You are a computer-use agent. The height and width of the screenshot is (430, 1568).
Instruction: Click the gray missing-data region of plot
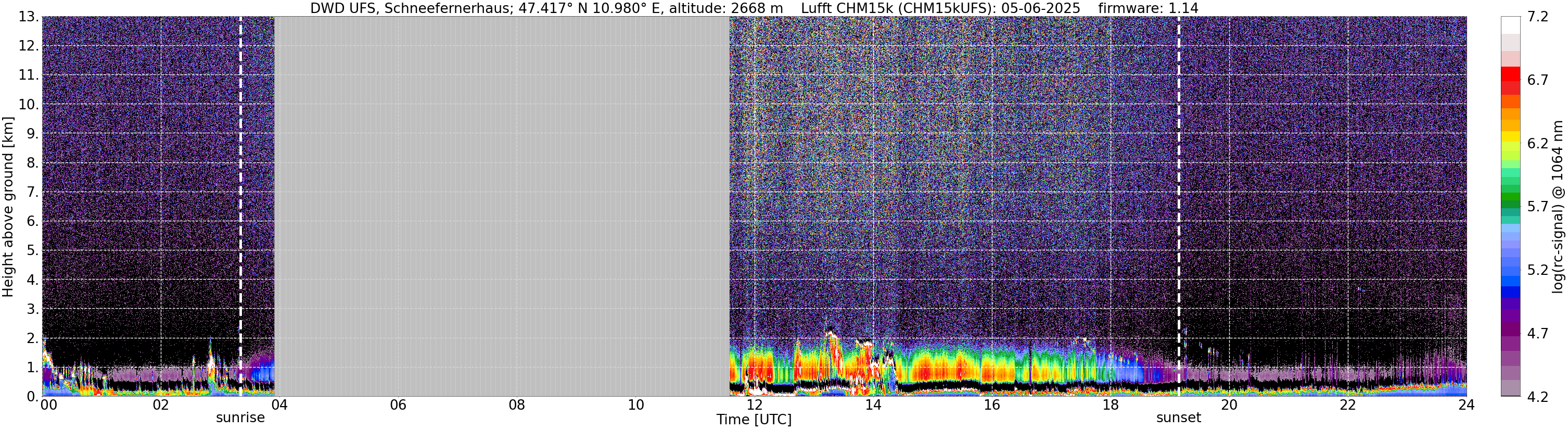502,207
